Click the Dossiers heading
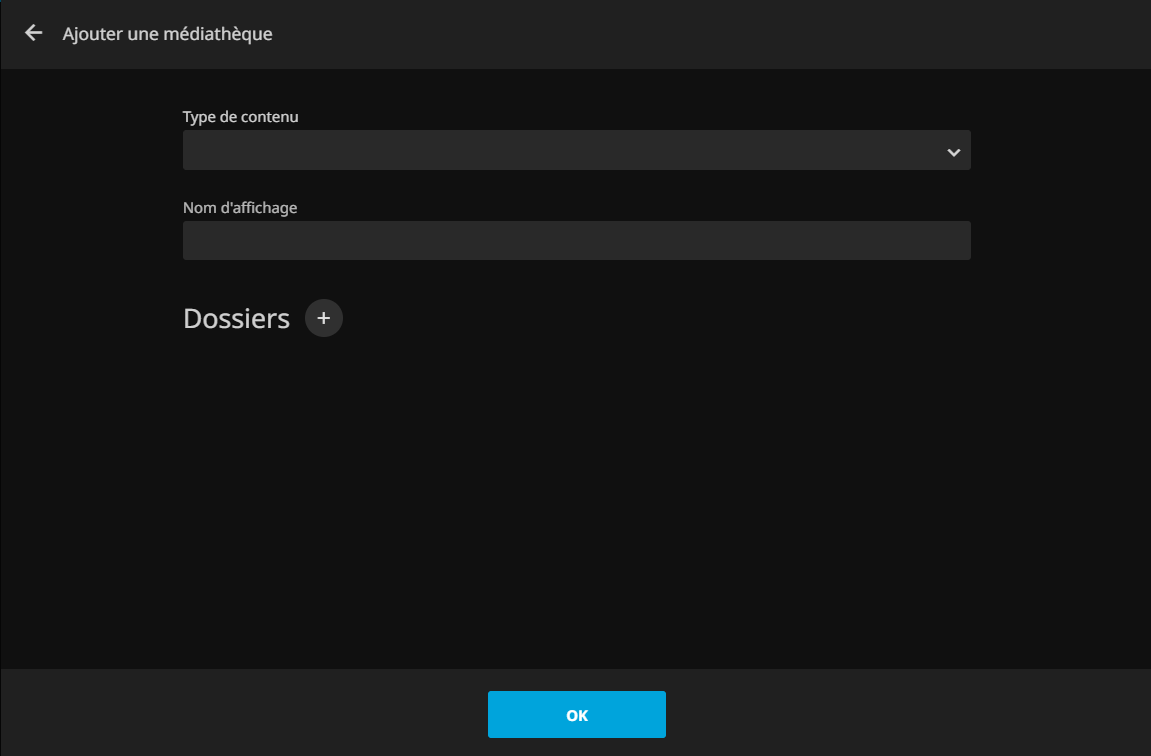 [x=236, y=319]
